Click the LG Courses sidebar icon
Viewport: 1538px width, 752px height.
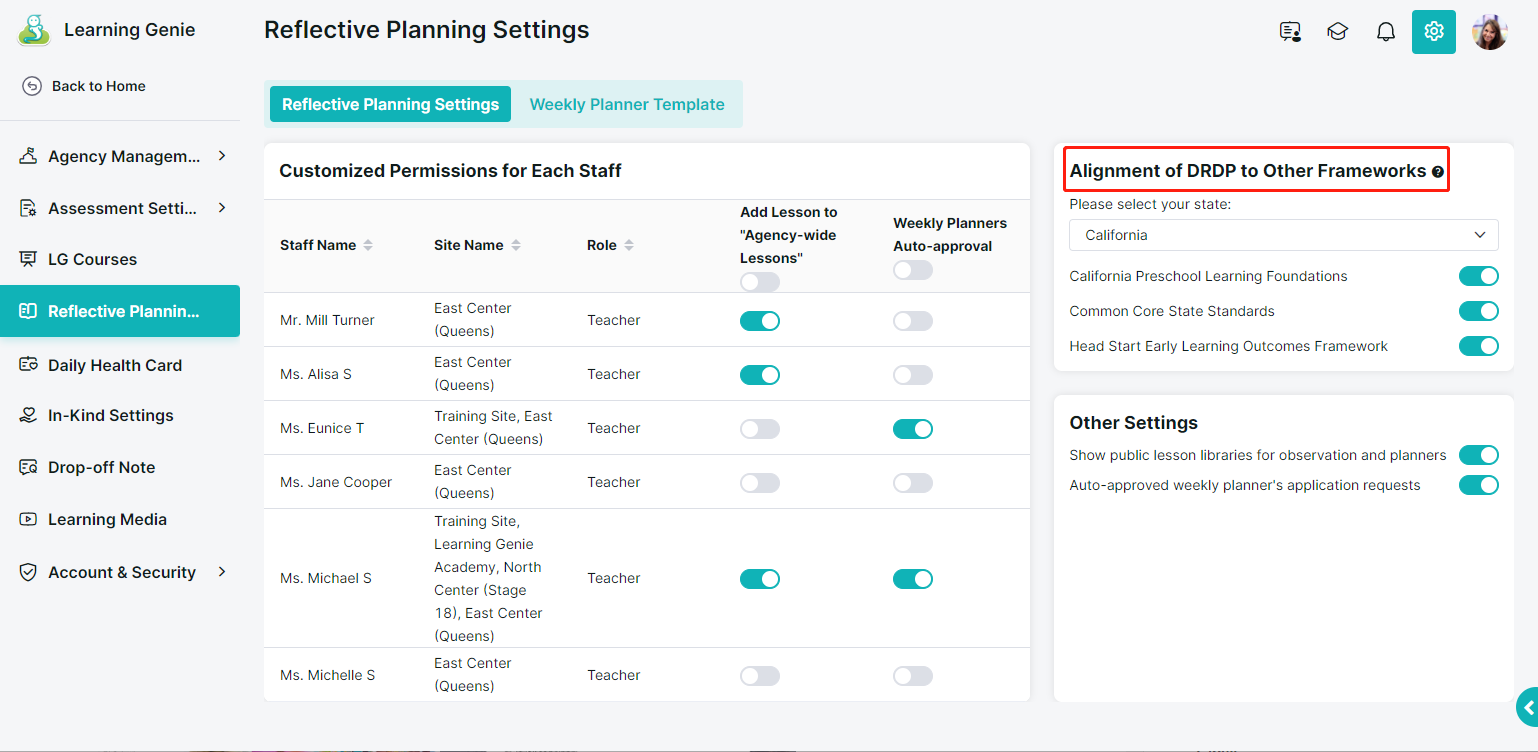(29, 259)
